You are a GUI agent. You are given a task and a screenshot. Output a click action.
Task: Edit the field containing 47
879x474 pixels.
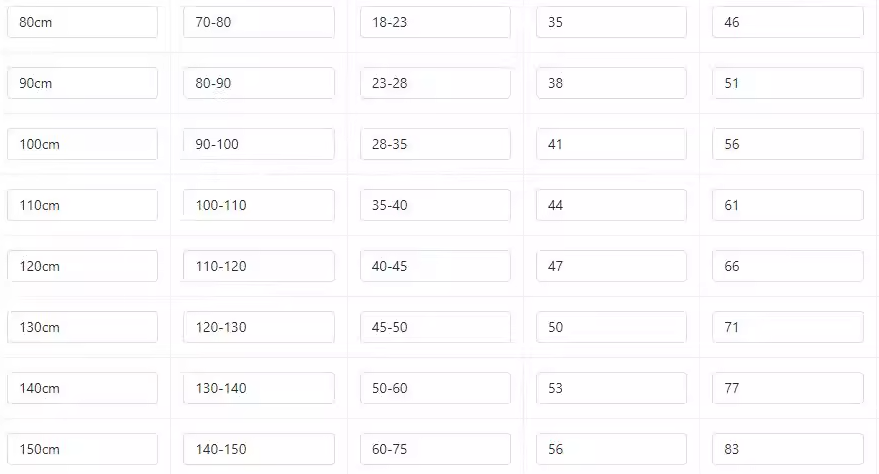(x=611, y=266)
